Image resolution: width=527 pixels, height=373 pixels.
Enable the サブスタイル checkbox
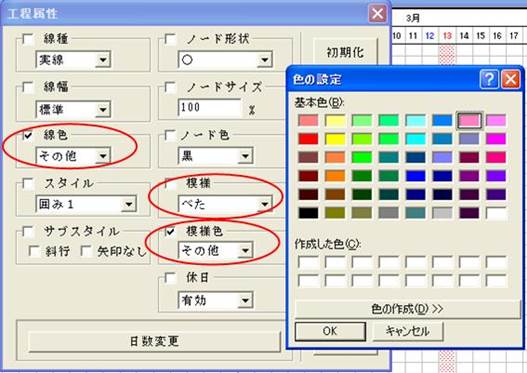point(28,232)
